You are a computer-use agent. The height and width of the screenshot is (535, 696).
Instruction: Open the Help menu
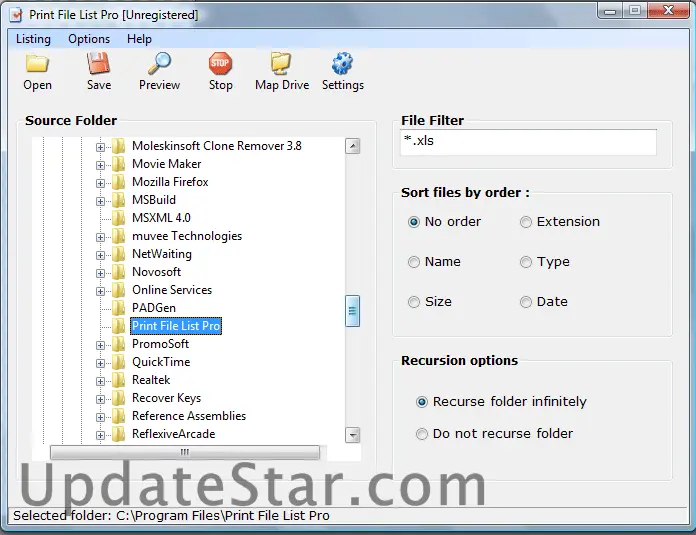[139, 39]
